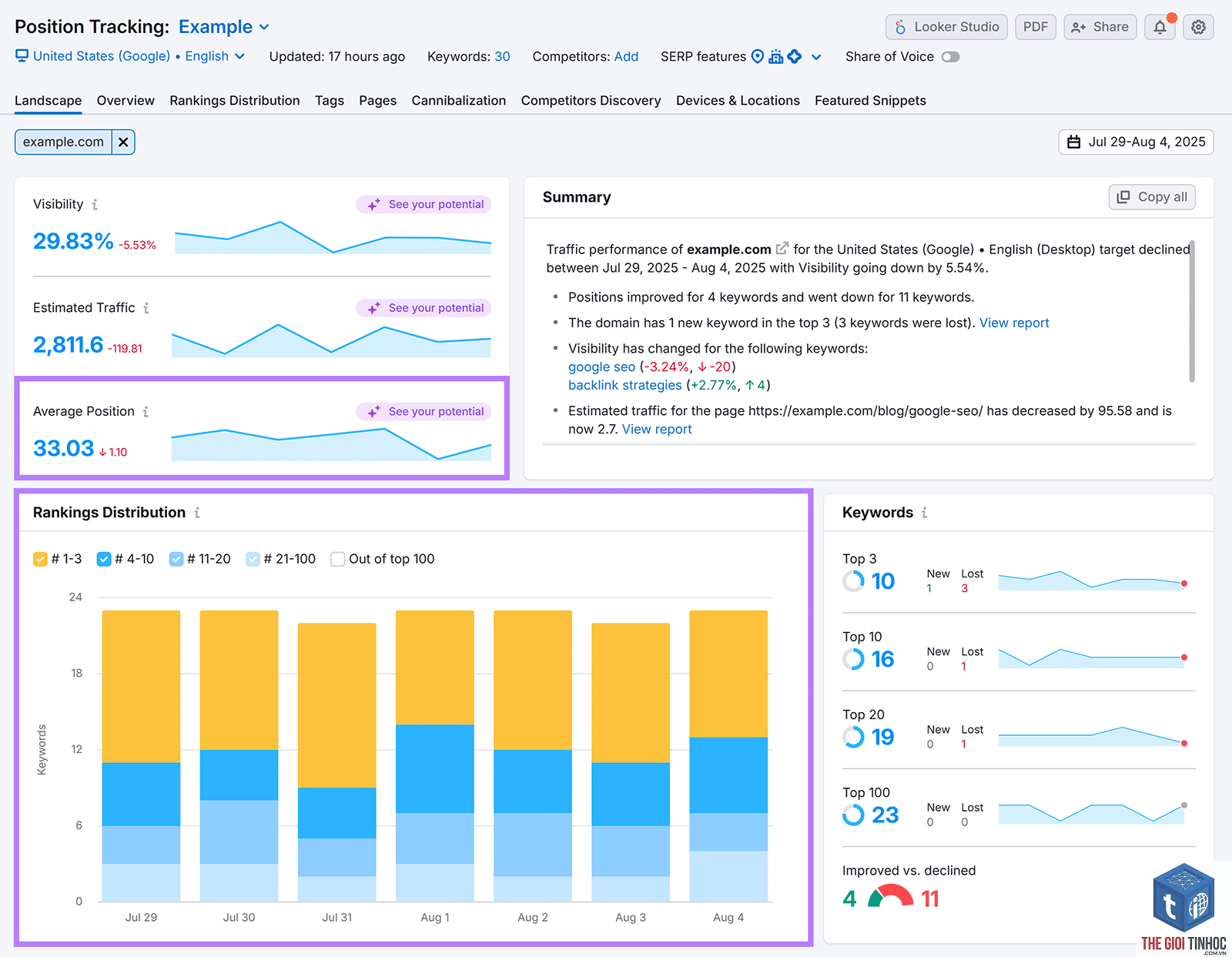
Task: Click SERP features diamond icon
Action: (x=795, y=56)
